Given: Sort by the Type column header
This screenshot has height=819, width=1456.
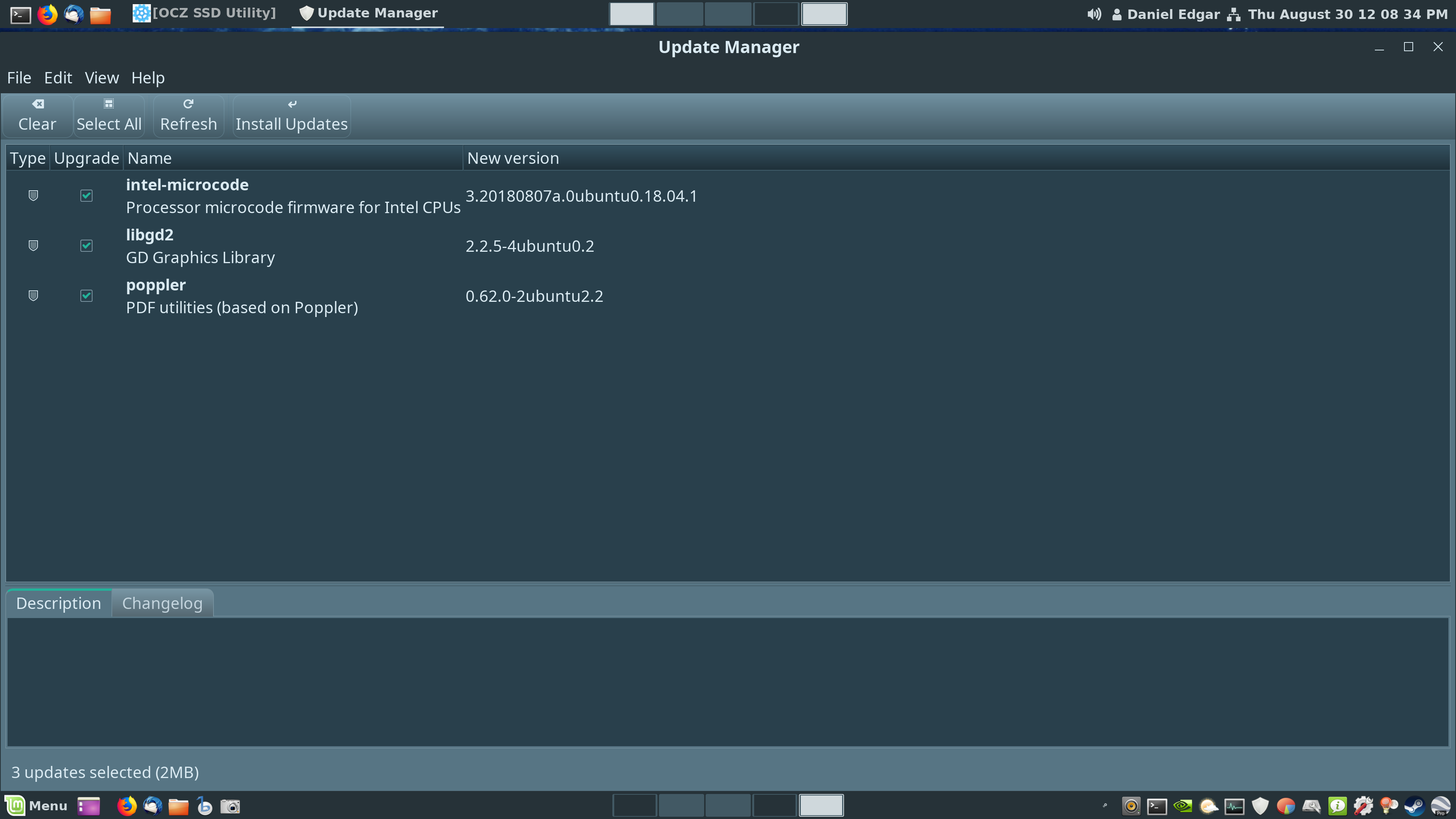Looking at the screenshot, I should click(28, 158).
